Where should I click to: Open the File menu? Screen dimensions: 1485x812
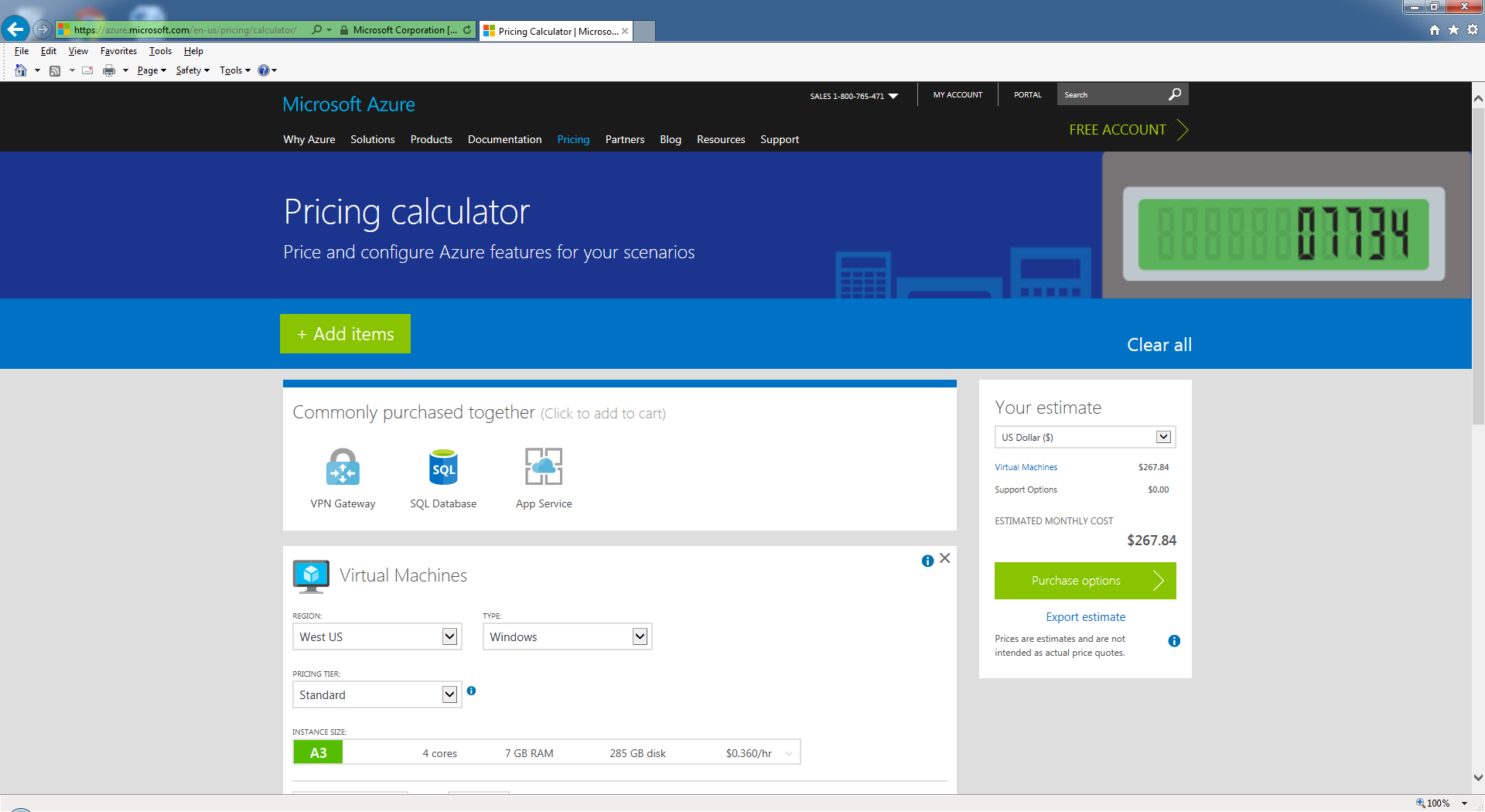click(x=22, y=51)
